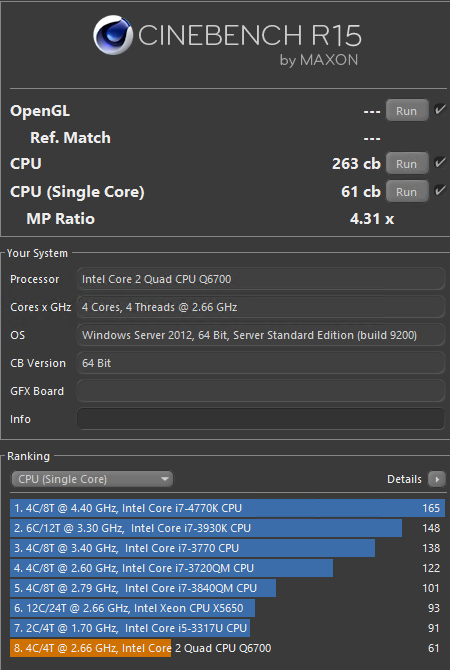Screen dimensions: 450x670
Task: Select the orange Core 2 Quad Q6700 entry
Action: [x=227, y=648]
